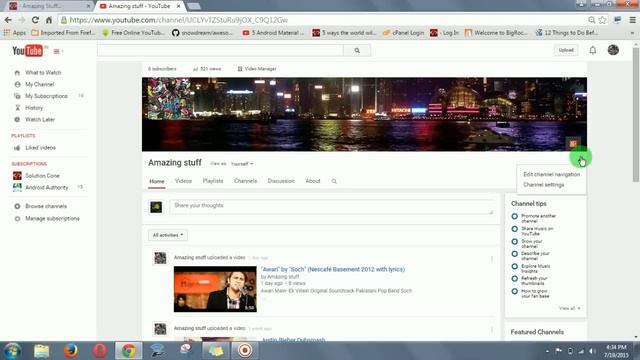The image size is (640, 360).
Task: Open File Explorer in the taskbar
Action: pos(42,351)
